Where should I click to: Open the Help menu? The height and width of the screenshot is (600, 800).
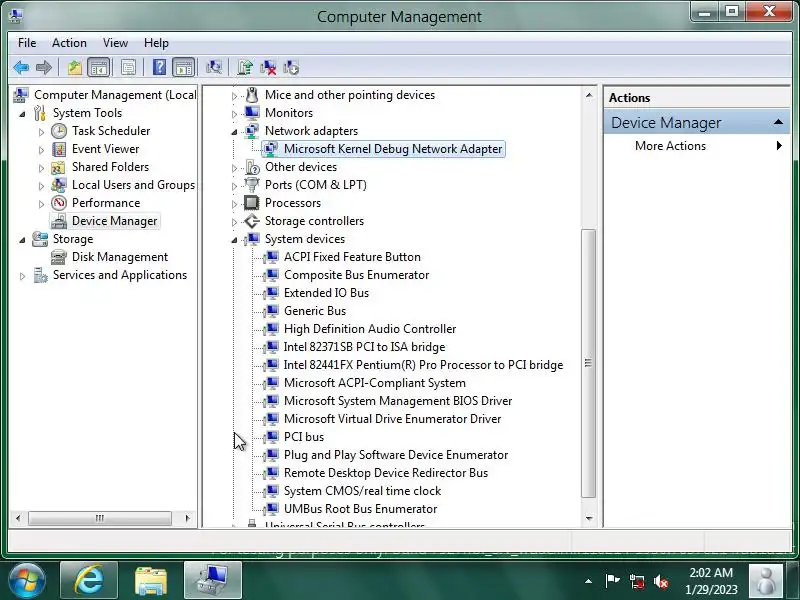coord(156,43)
